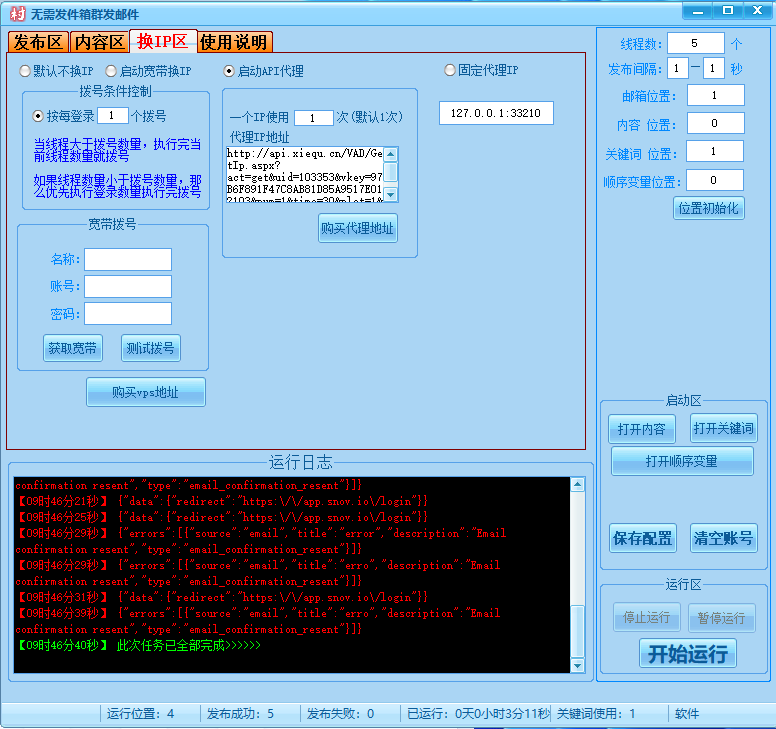Image resolution: width=776 pixels, height=729 pixels.
Task: Open keywords with 打开关键词 button
Action: click(723, 429)
